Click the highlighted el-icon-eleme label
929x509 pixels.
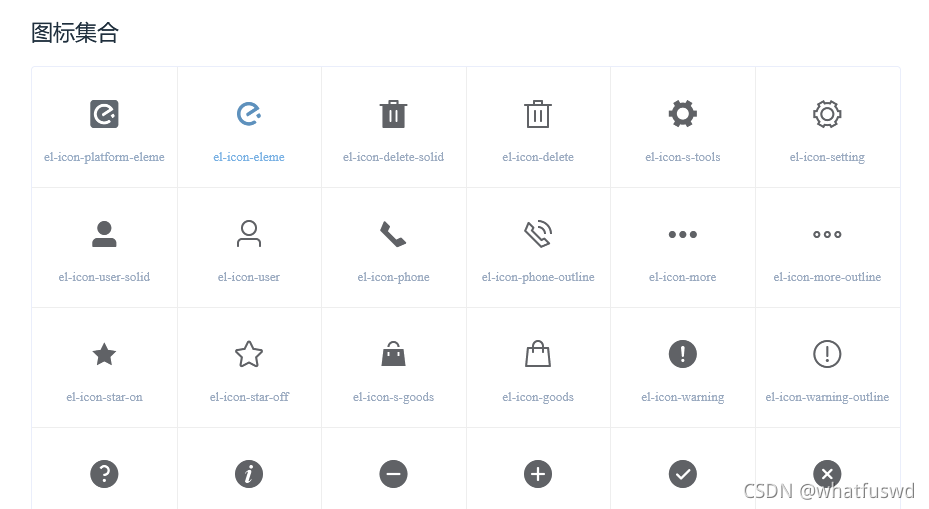pyautogui.click(x=249, y=157)
